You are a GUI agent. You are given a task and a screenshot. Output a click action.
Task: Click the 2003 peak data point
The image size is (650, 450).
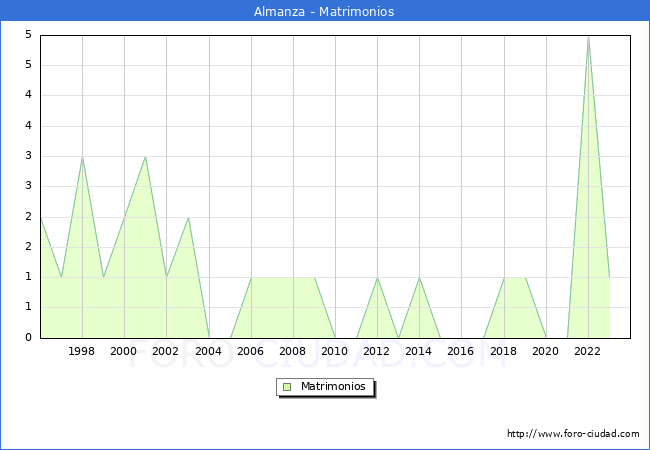pyautogui.click(x=189, y=218)
